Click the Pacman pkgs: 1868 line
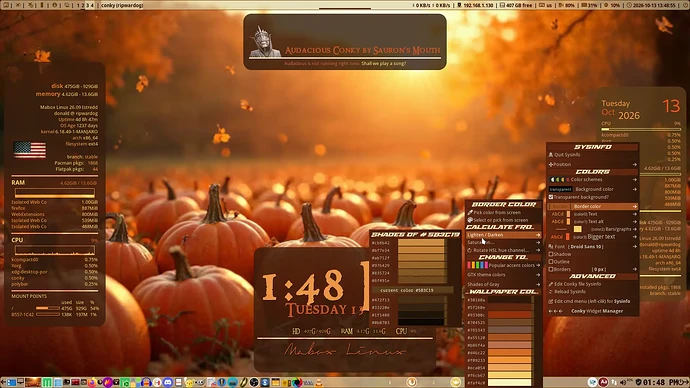The height and width of the screenshot is (388, 690). coord(76,163)
